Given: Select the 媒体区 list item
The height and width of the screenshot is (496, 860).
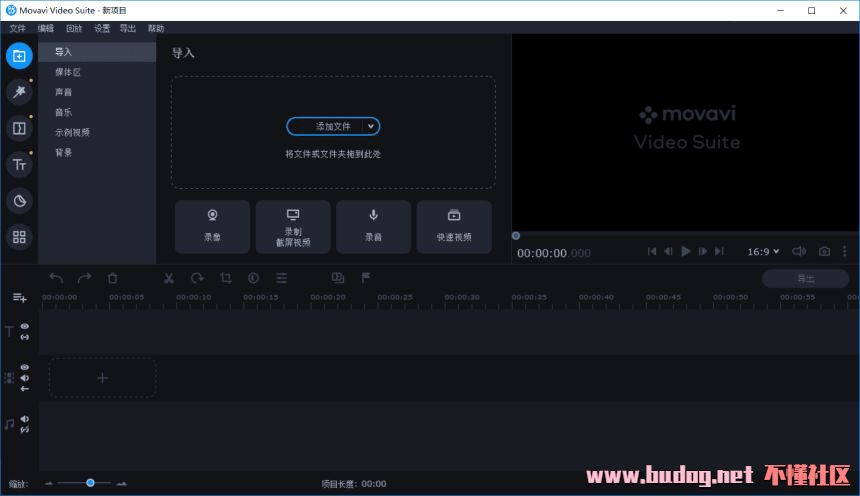Looking at the screenshot, I should pos(97,72).
